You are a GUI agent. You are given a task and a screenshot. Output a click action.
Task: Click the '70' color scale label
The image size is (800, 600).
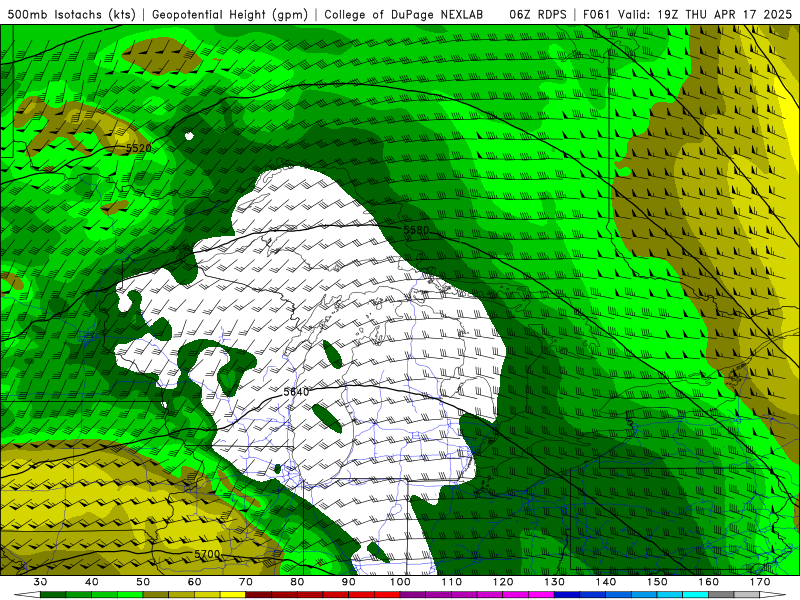tap(246, 582)
